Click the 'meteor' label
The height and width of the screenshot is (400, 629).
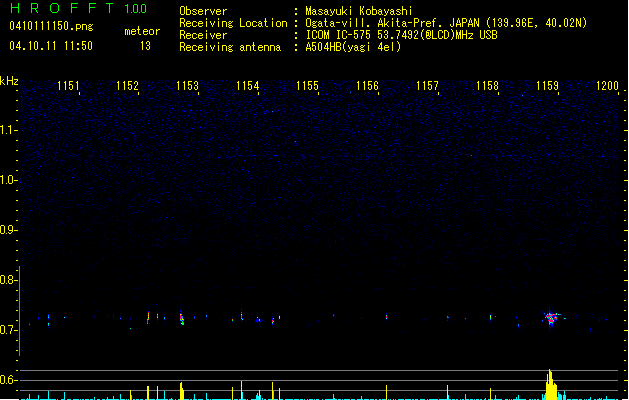click(x=142, y=31)
